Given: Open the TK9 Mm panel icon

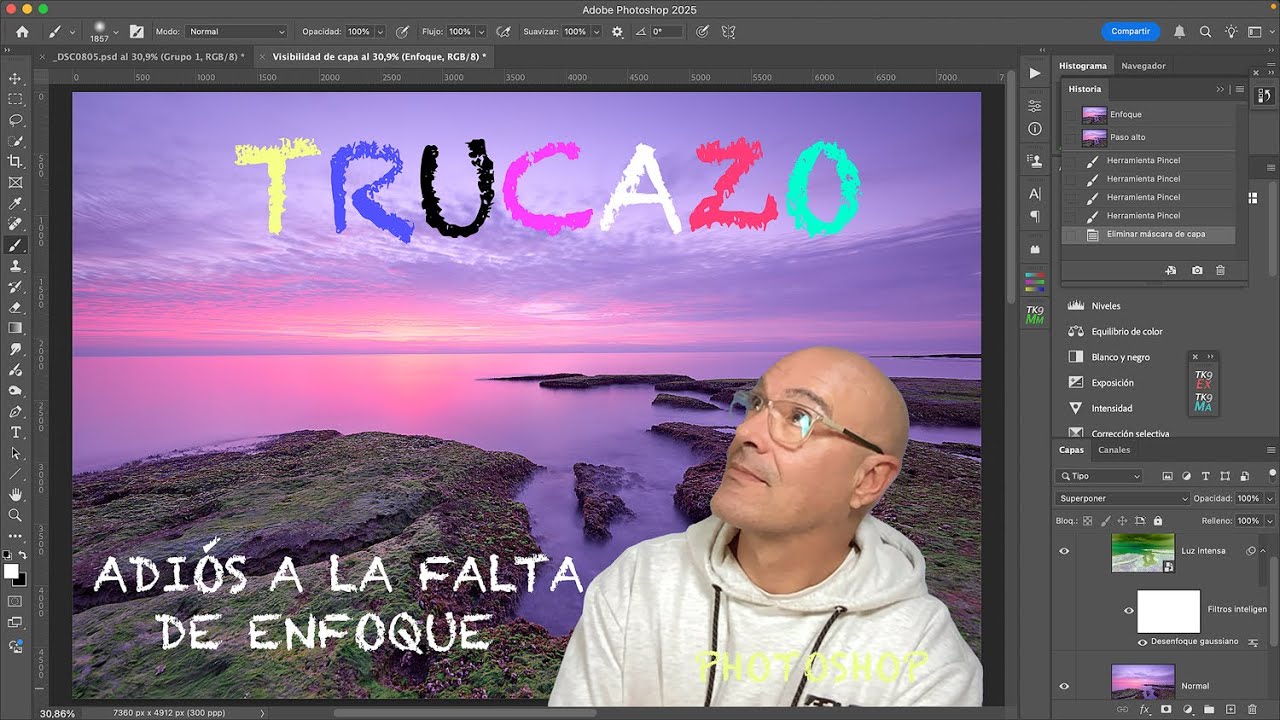Looking at the screenshot, I should click(x=1035, y=315).
